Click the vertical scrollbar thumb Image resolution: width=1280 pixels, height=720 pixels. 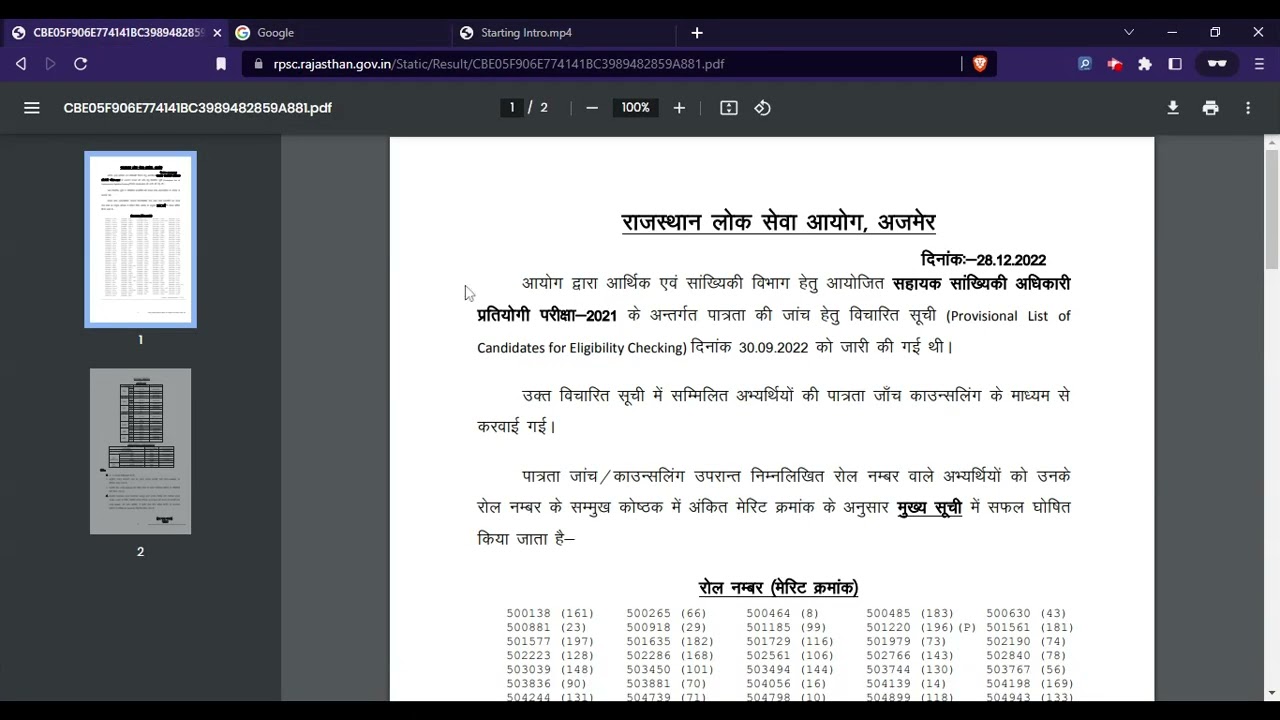1272,208
